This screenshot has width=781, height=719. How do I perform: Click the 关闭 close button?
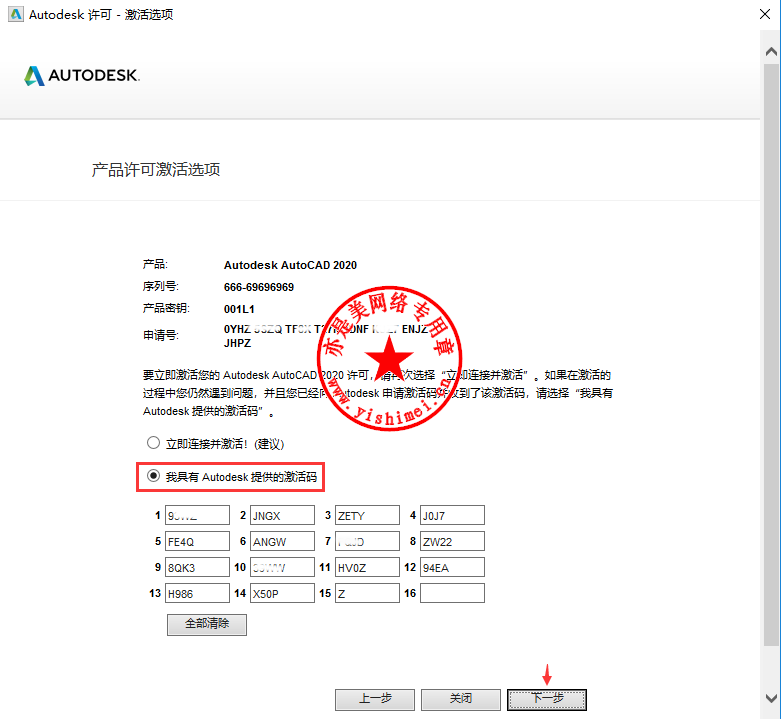pyautogui.click(x=461, y=699)
